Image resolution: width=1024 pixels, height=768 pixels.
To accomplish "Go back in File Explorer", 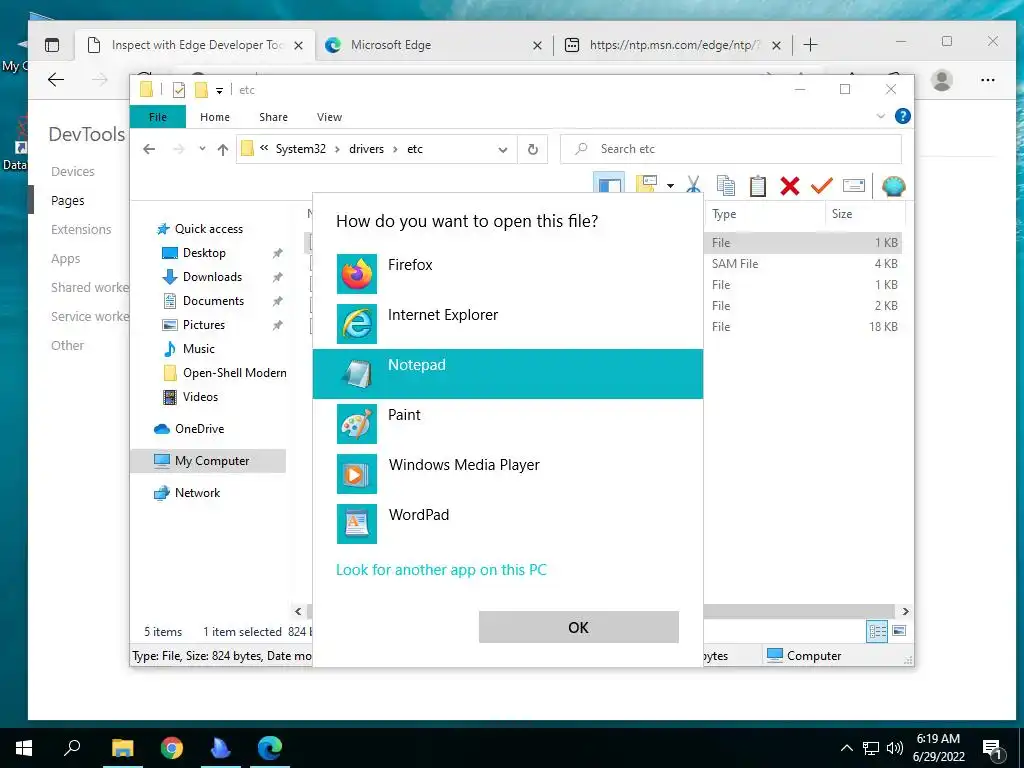I will click(149, 149).
